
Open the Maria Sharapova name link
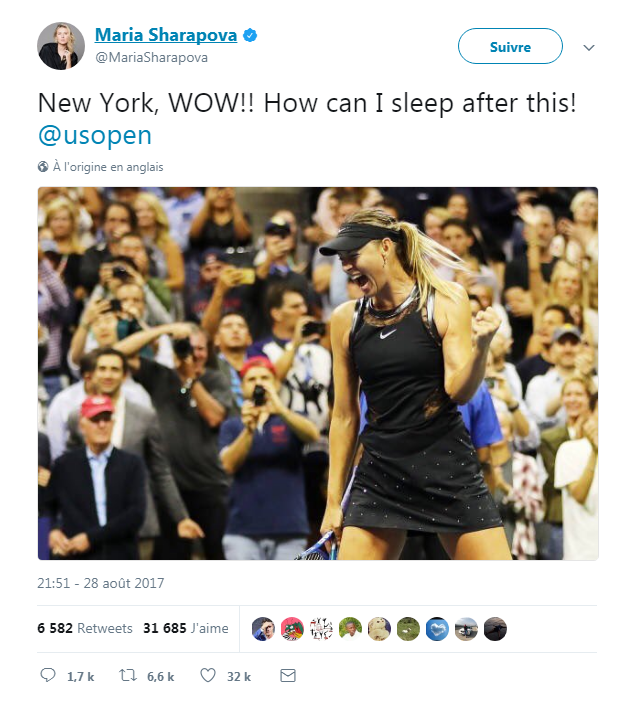(x=166, y=35)
